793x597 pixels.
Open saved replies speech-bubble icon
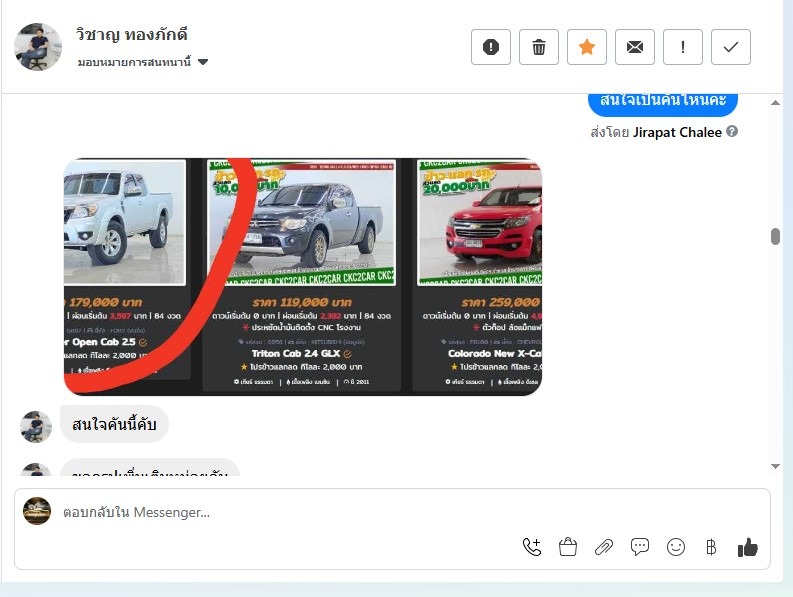pos(640,547)
